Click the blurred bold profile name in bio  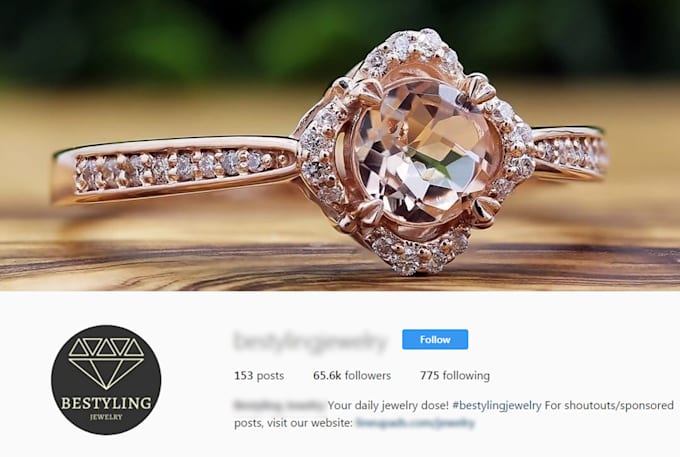tap(279, 406)
